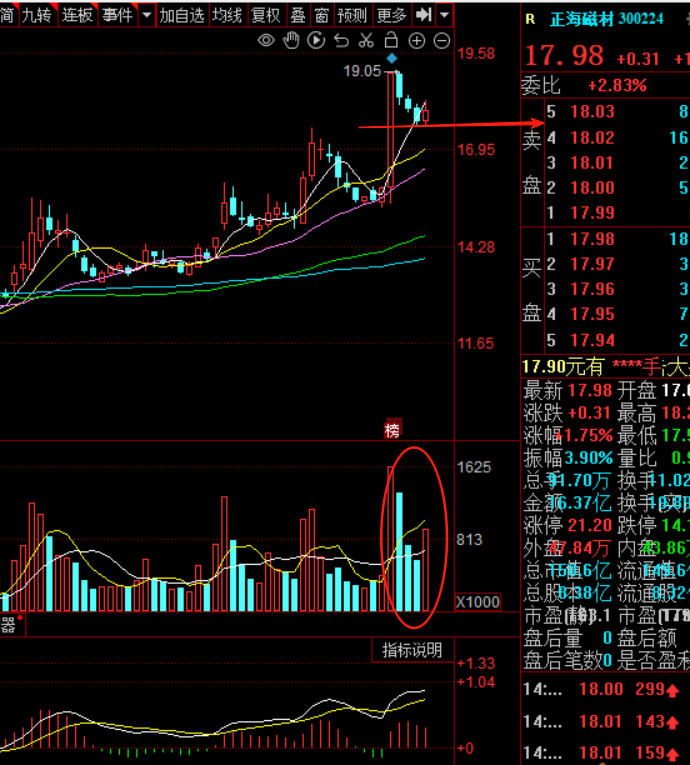
Task: Click the red 榜 badge on chart
Action: click(x=393, y=430)
